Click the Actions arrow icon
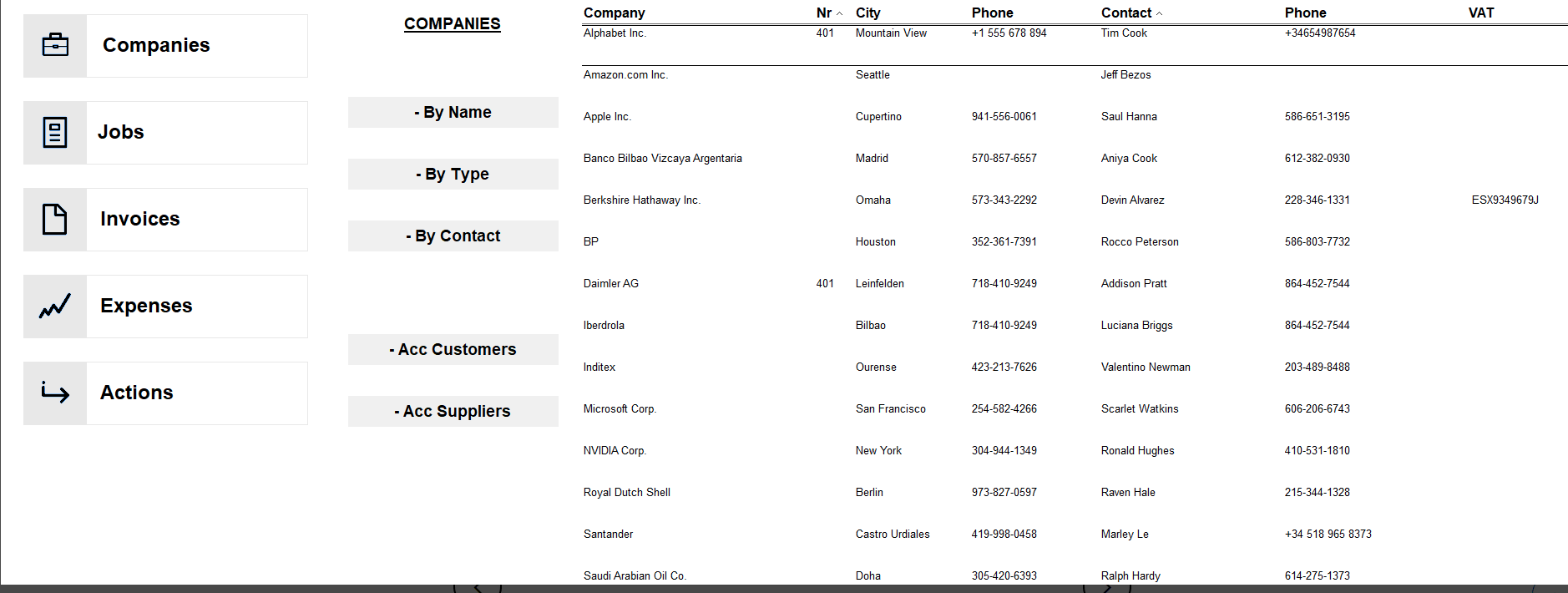This screenshot has height=593, width=1568. click(55, 393)
